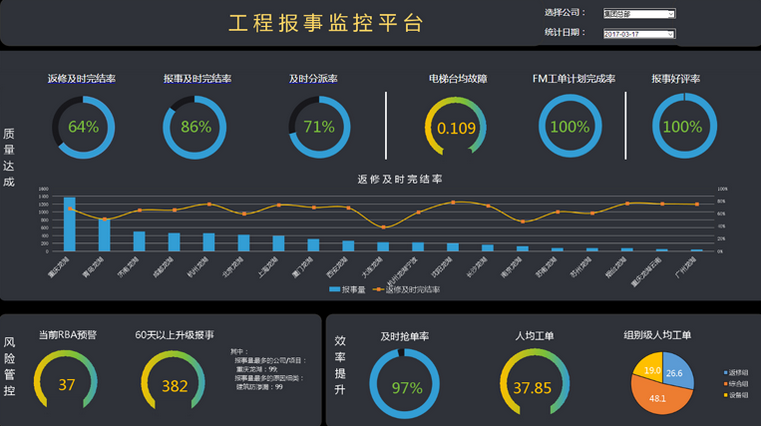The width and height of the screenshot is (761, 426).
Task: Click the 71% 及时分派率 donut gauge
Action: [x=319, y=127]
